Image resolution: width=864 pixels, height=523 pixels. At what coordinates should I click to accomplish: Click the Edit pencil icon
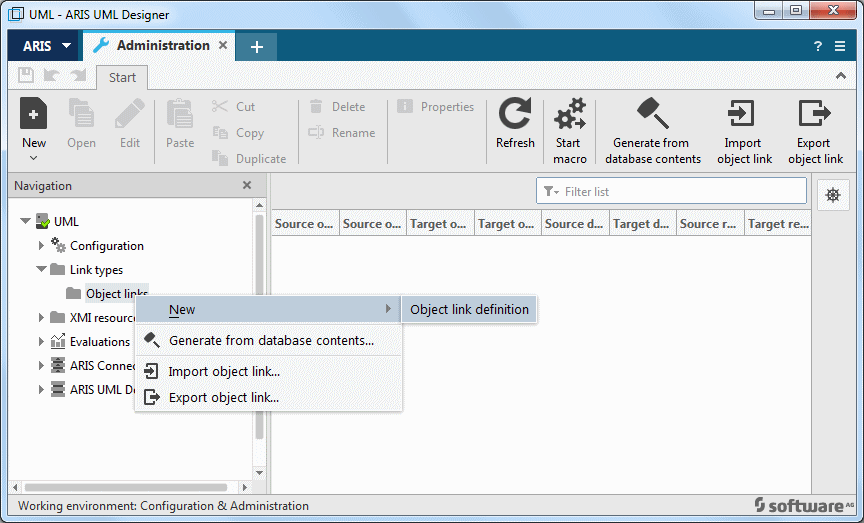(x=129, y=114)
